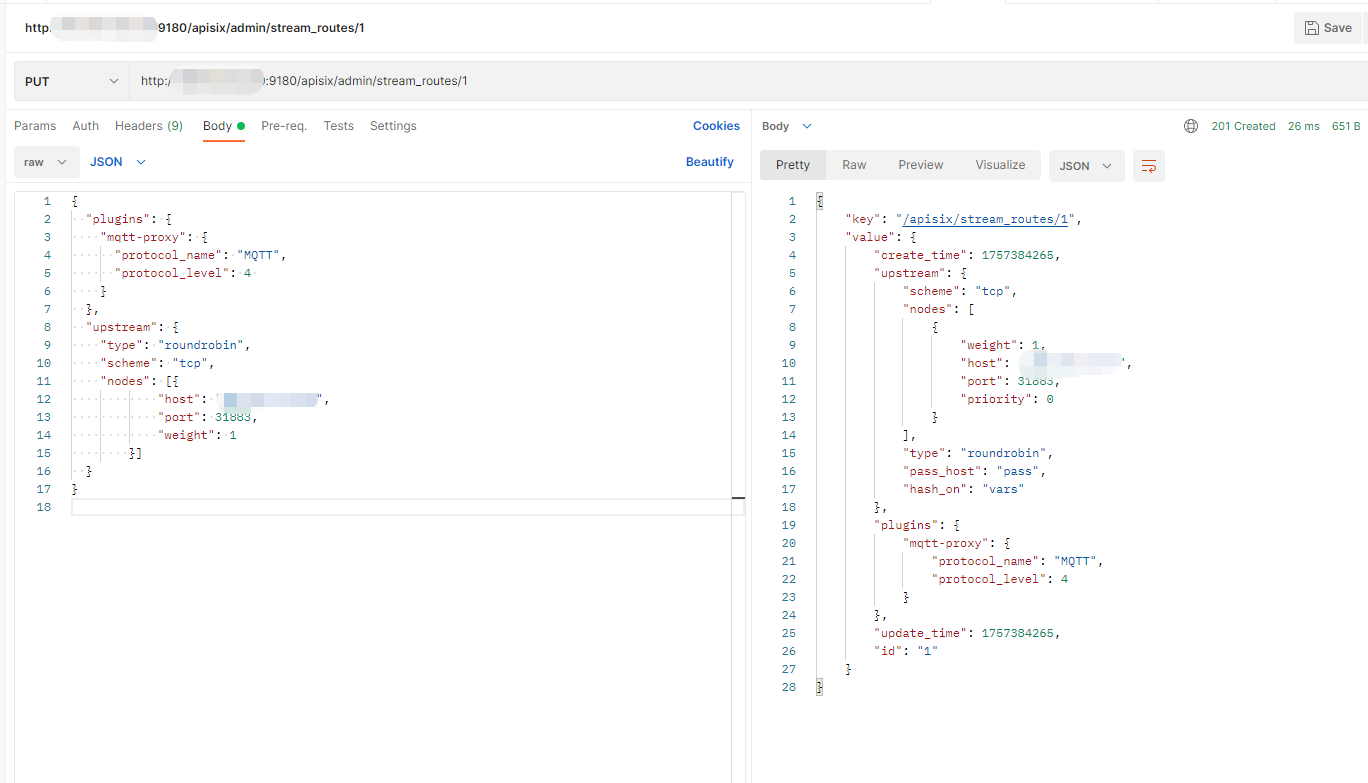Select the Pretty response view
This screenshot has width=1368, height=783.
[x=793, y=165]
